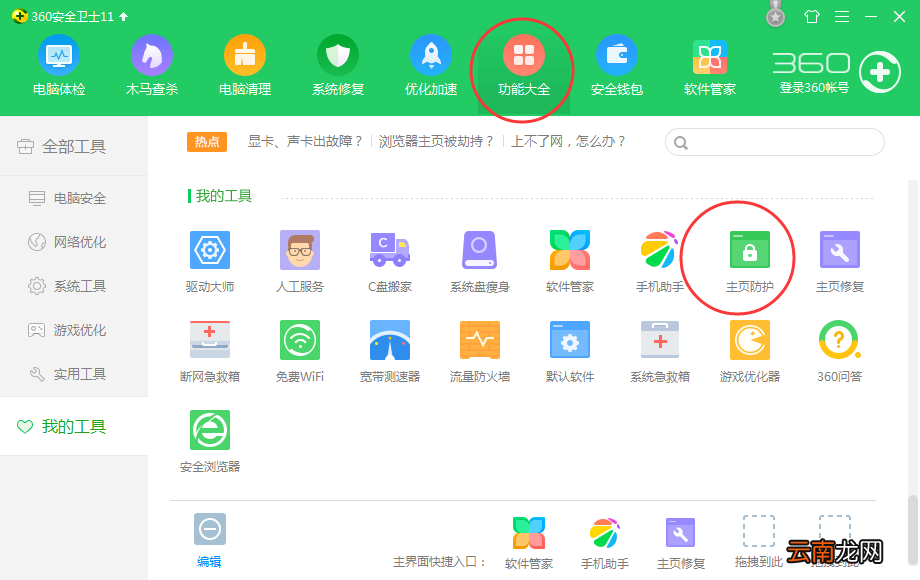Launch 主页防护 tool
This screenshot has height=580, width=920.
click(x=749, y=262)
